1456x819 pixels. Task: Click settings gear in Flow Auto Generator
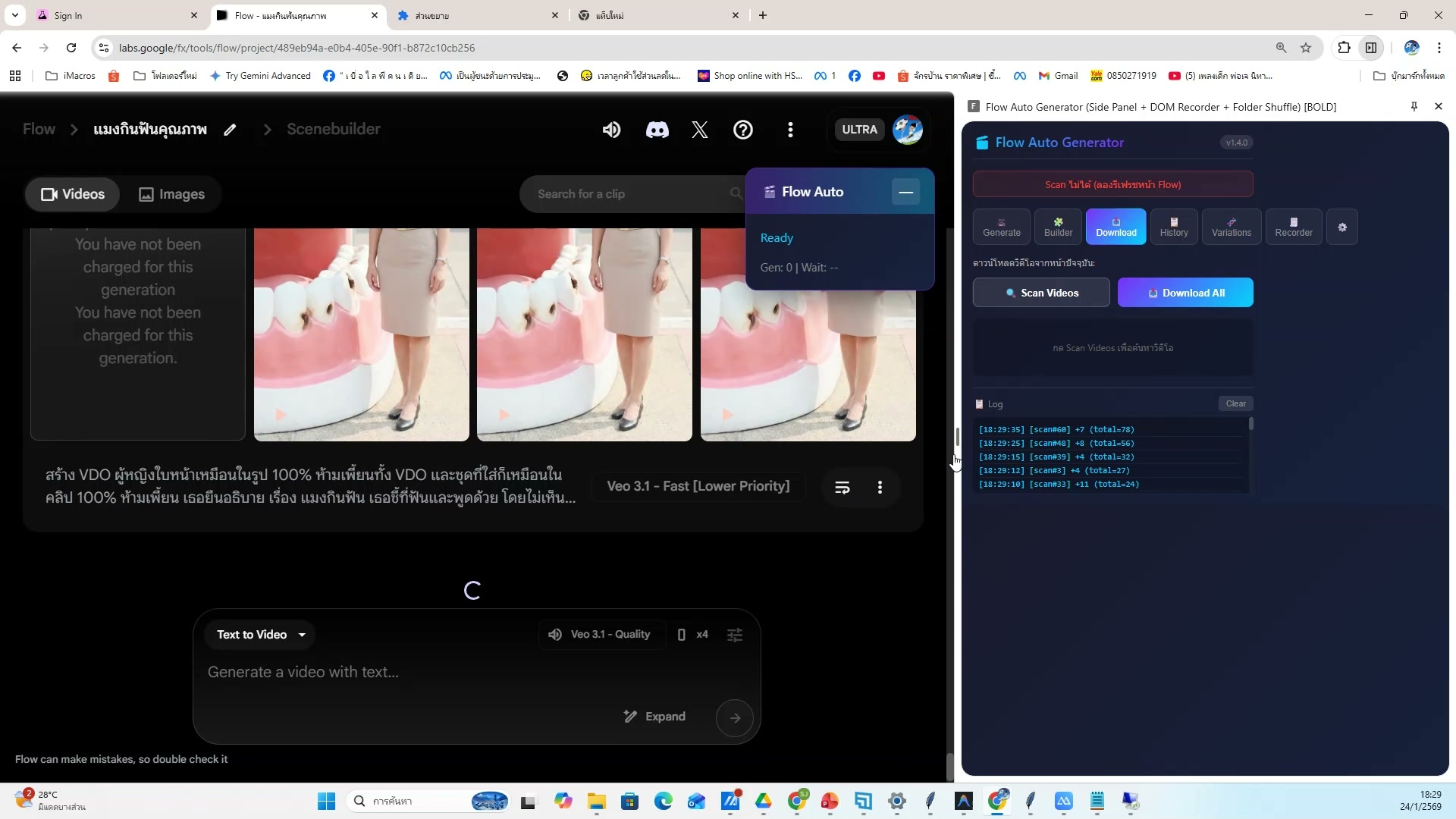(1341, 227)
